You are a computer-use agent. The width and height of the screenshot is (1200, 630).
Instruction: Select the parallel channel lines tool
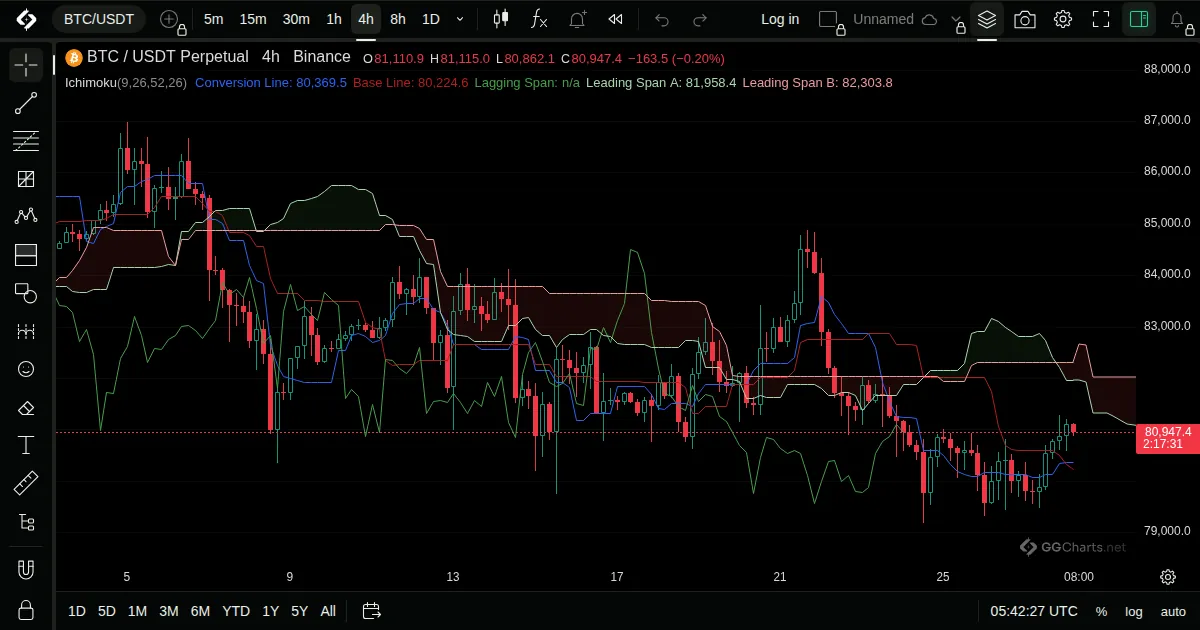(26, 141)
